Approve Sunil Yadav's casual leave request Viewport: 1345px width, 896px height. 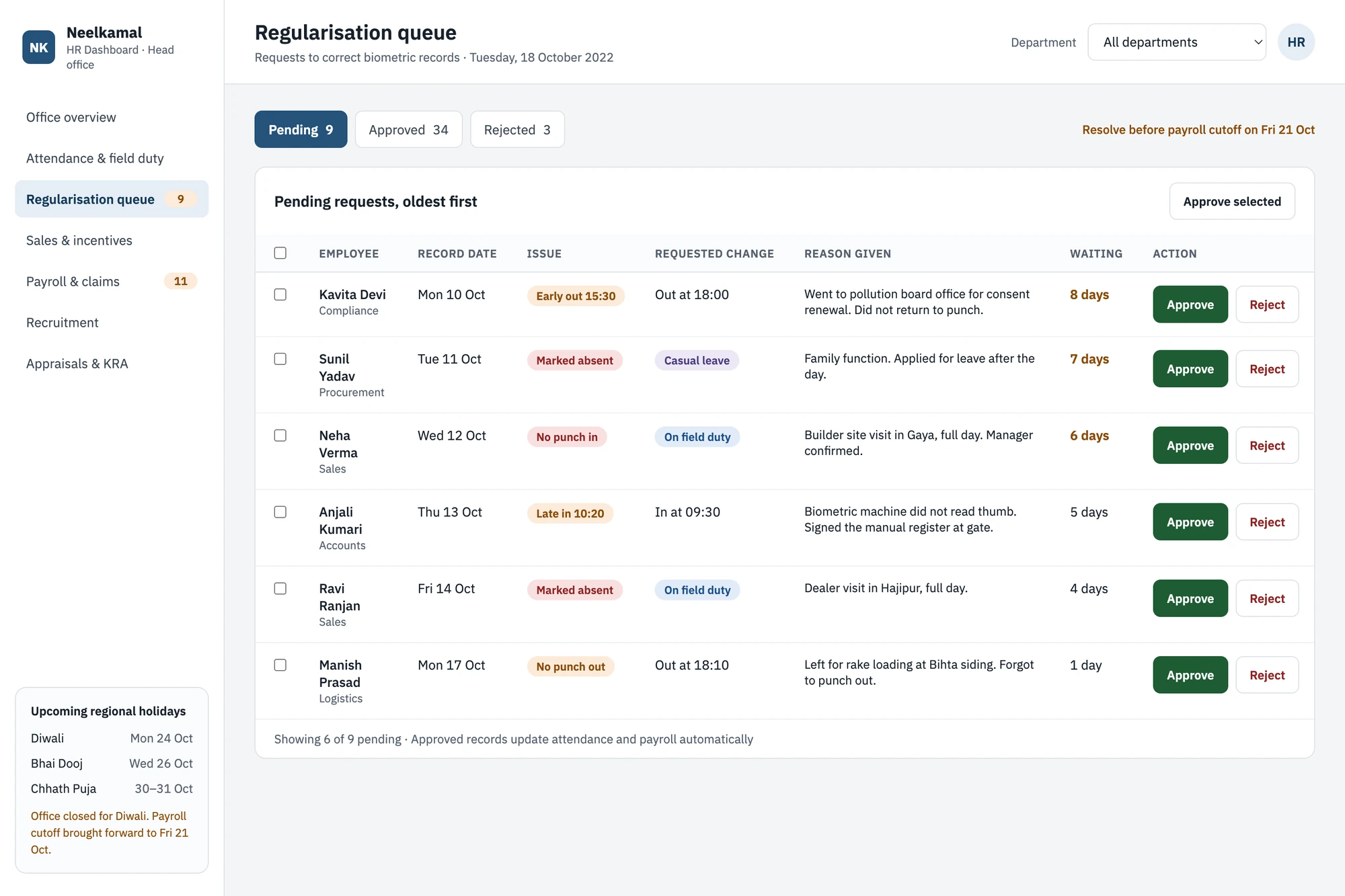pos(1190,369)
